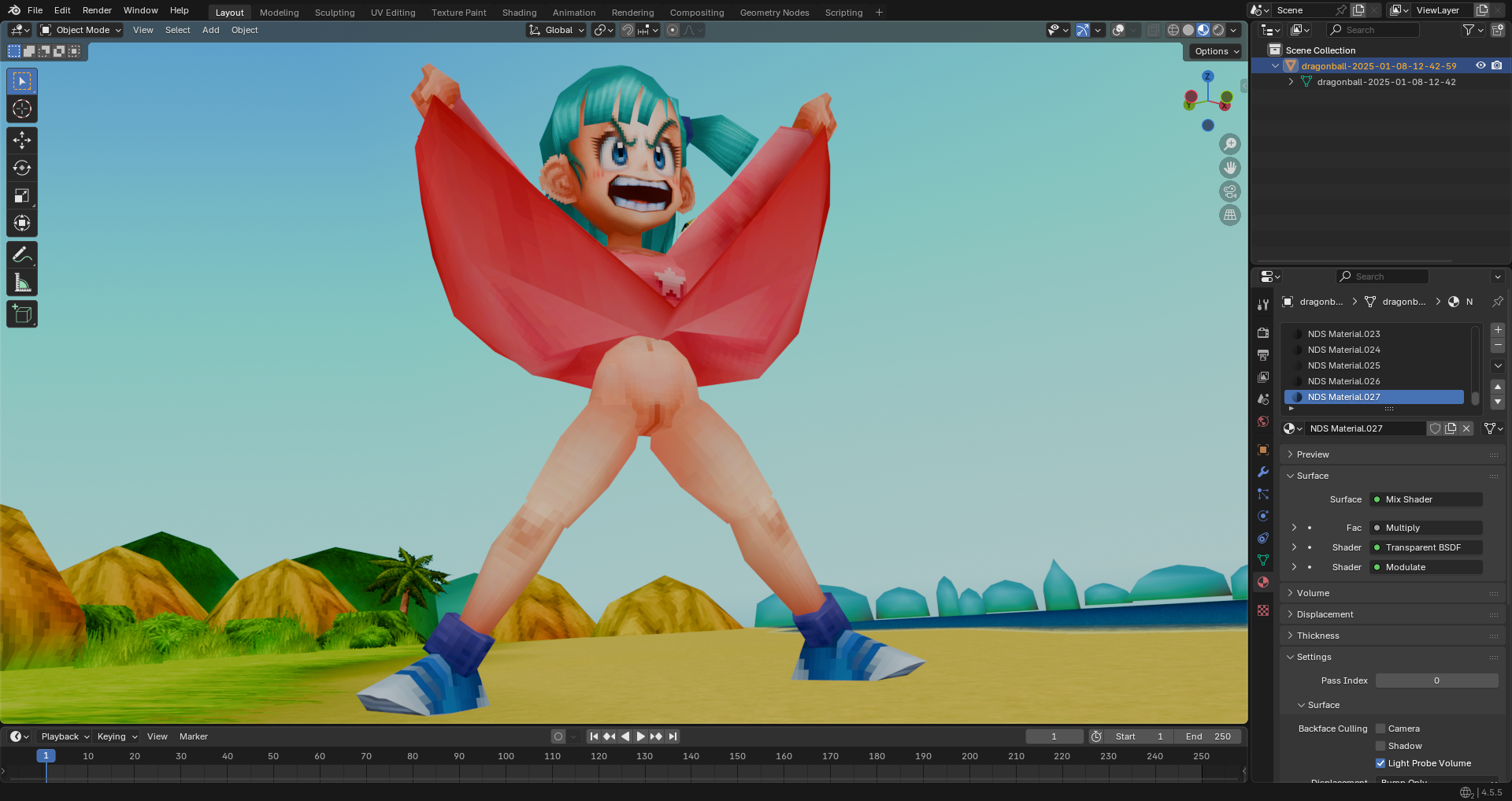The height and width of the screenshot is (801, 1512).
Task: Expand the dragonball mesh child in outliner
Action: [x=1291, y=82]
